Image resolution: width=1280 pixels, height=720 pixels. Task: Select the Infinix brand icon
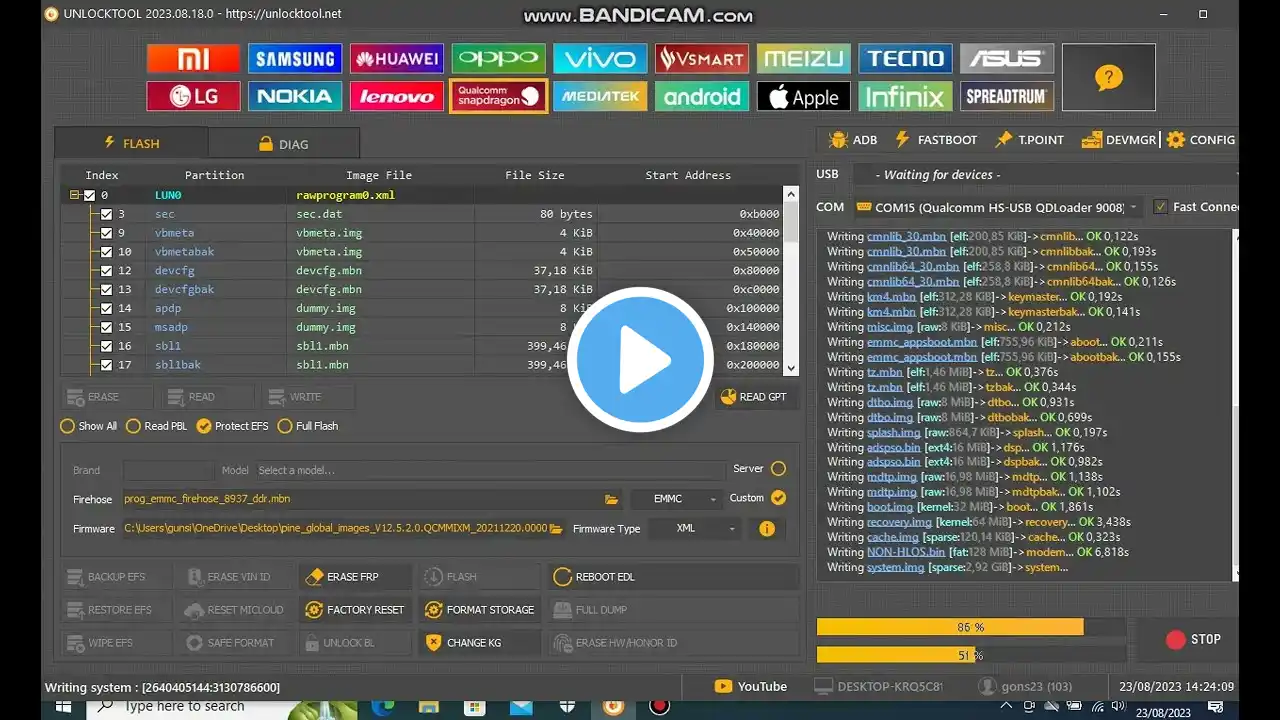[905, 96]
